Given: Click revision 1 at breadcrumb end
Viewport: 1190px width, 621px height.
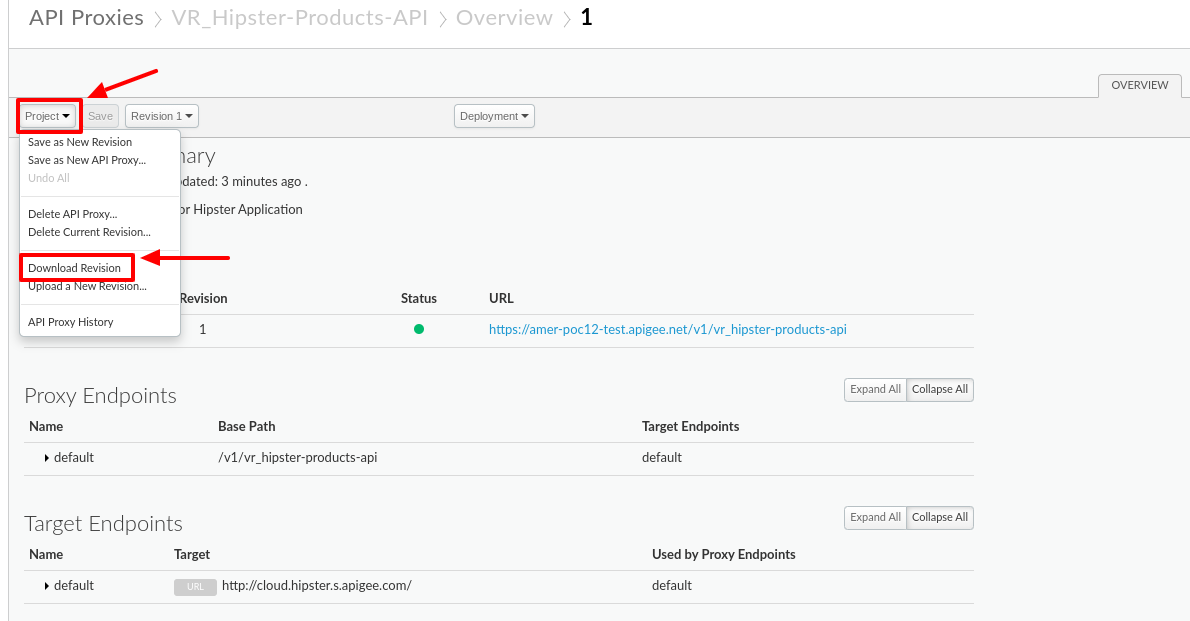Looking at the screenshot, I should tap(586, 17).
